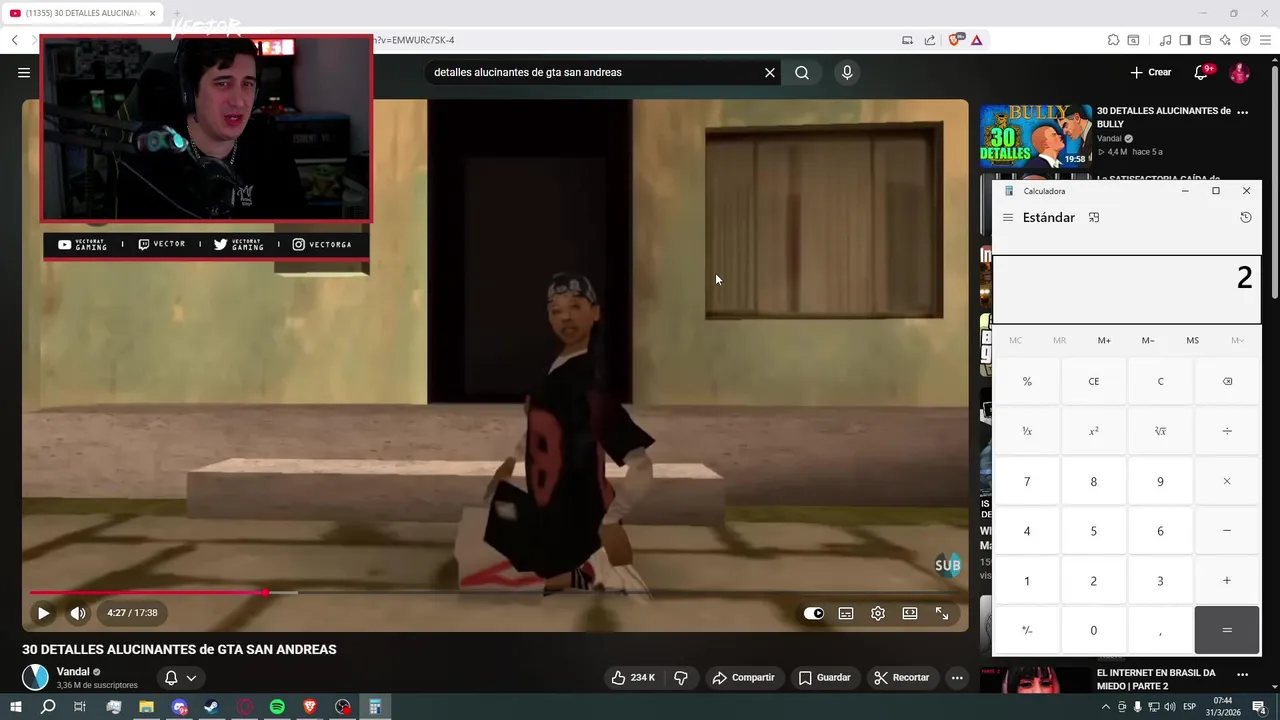Open video player settings gear
This screenshot has width=1280, height=720.
tap(878, 613)
